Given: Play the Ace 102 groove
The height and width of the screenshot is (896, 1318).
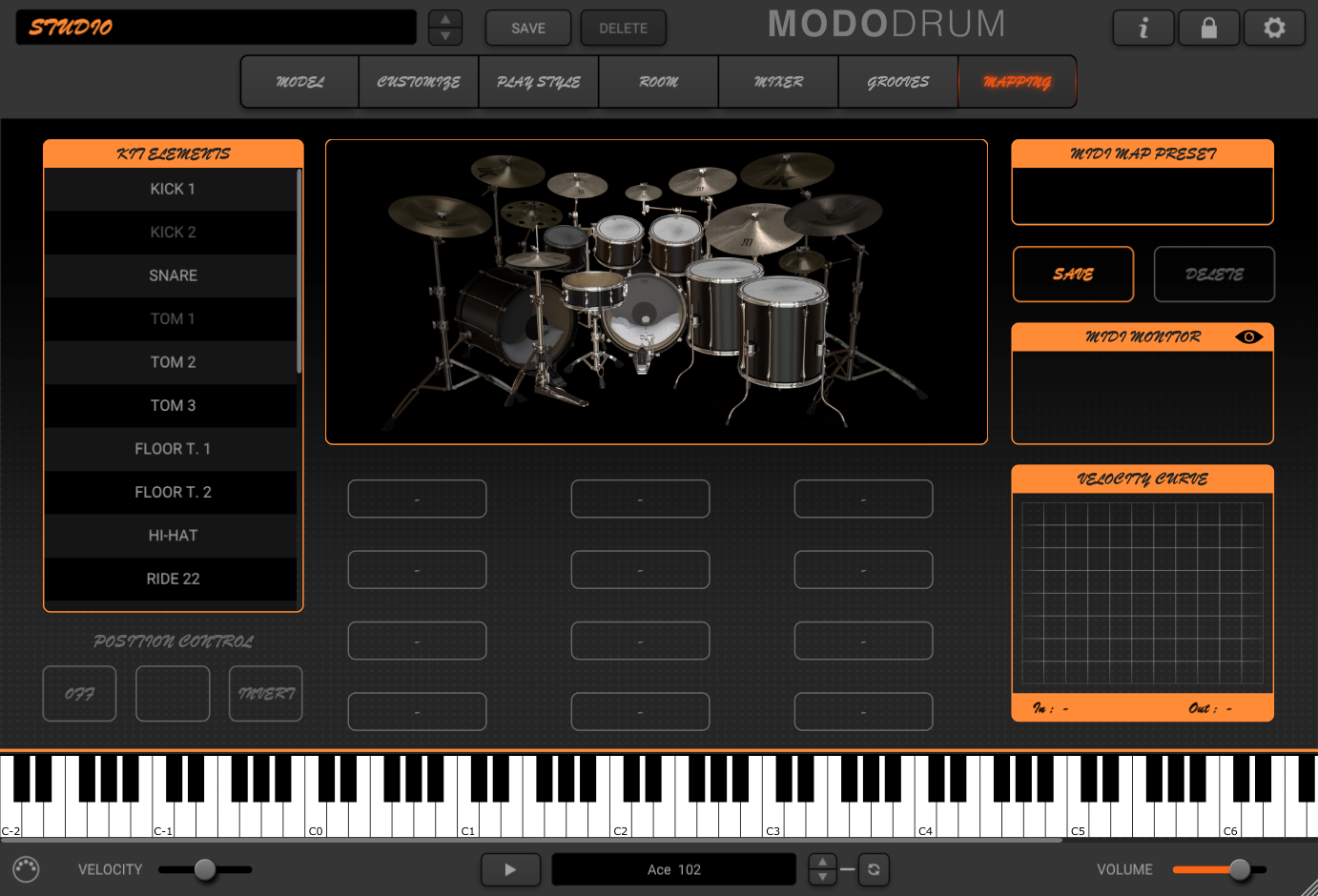Looking at the screenshot, I should pyautogui.click(x=510, y=869).
